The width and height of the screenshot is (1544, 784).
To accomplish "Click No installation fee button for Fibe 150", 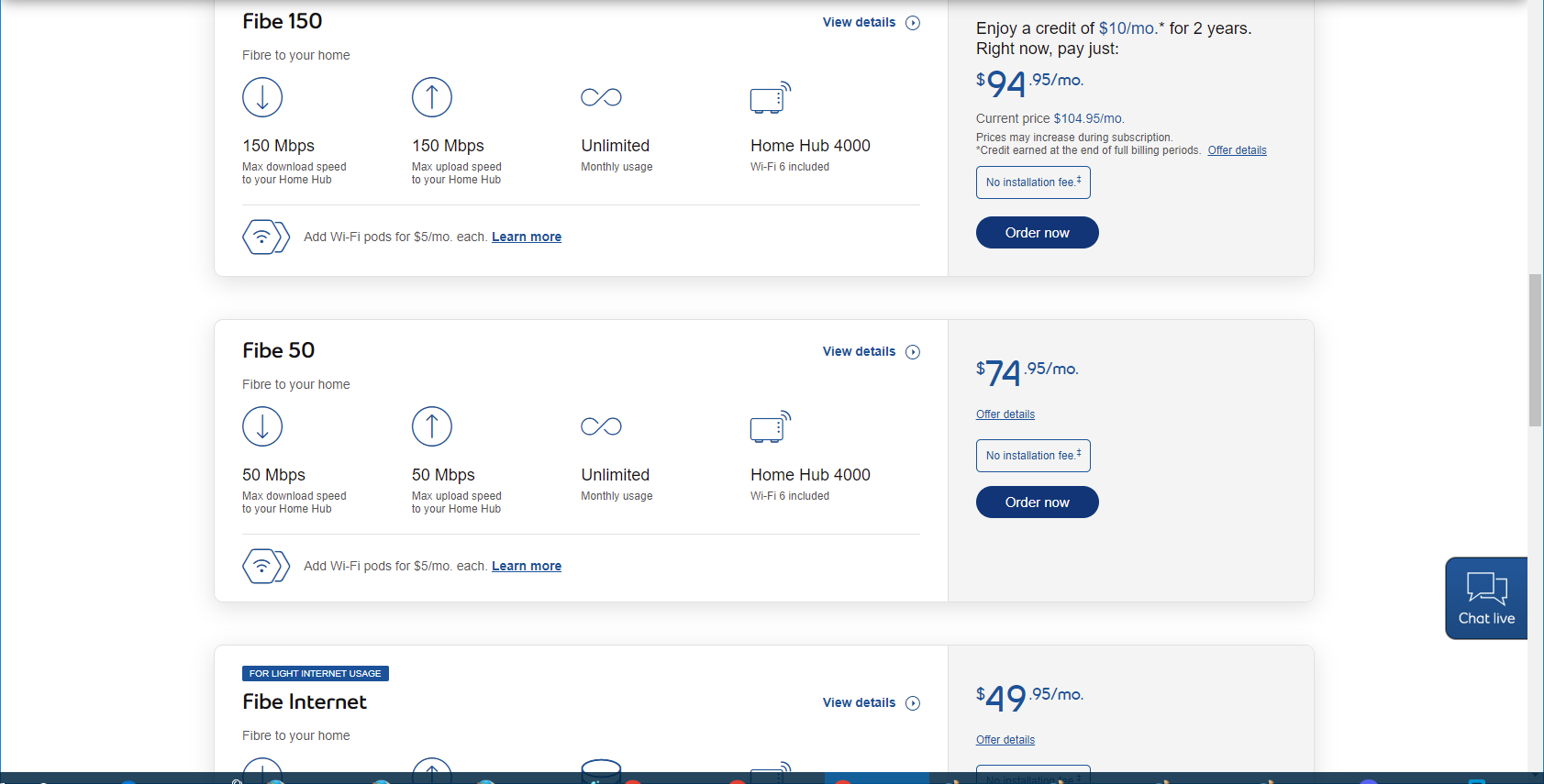I will click(1033, 182).
